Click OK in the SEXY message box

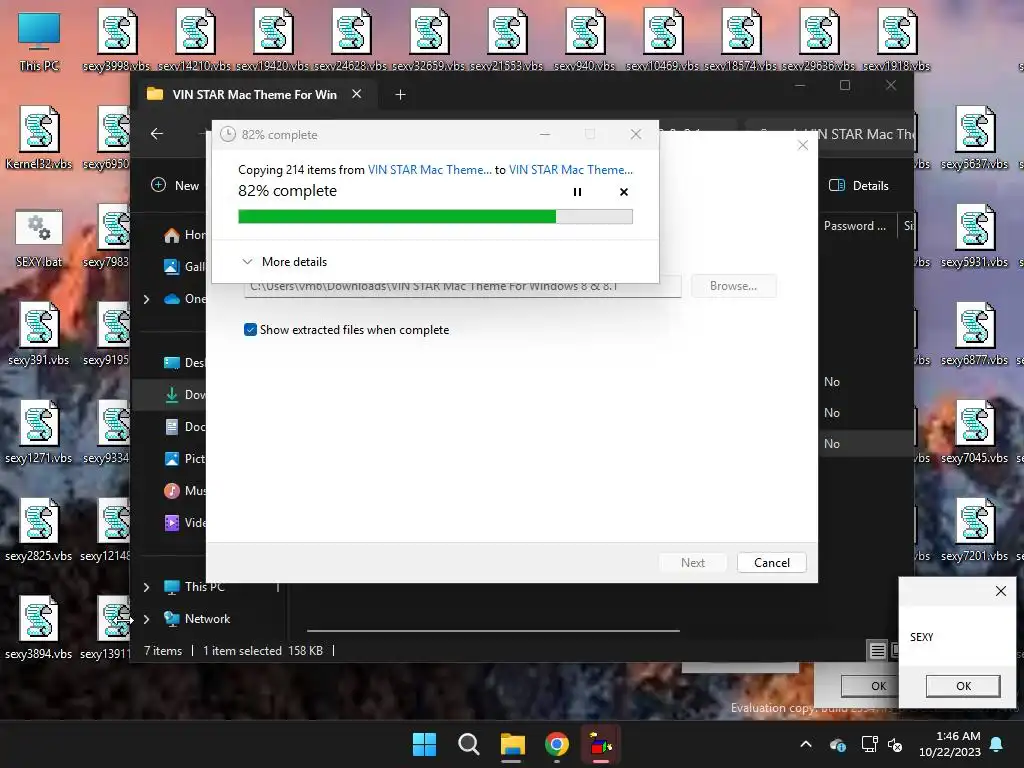[x=963, y=686]
